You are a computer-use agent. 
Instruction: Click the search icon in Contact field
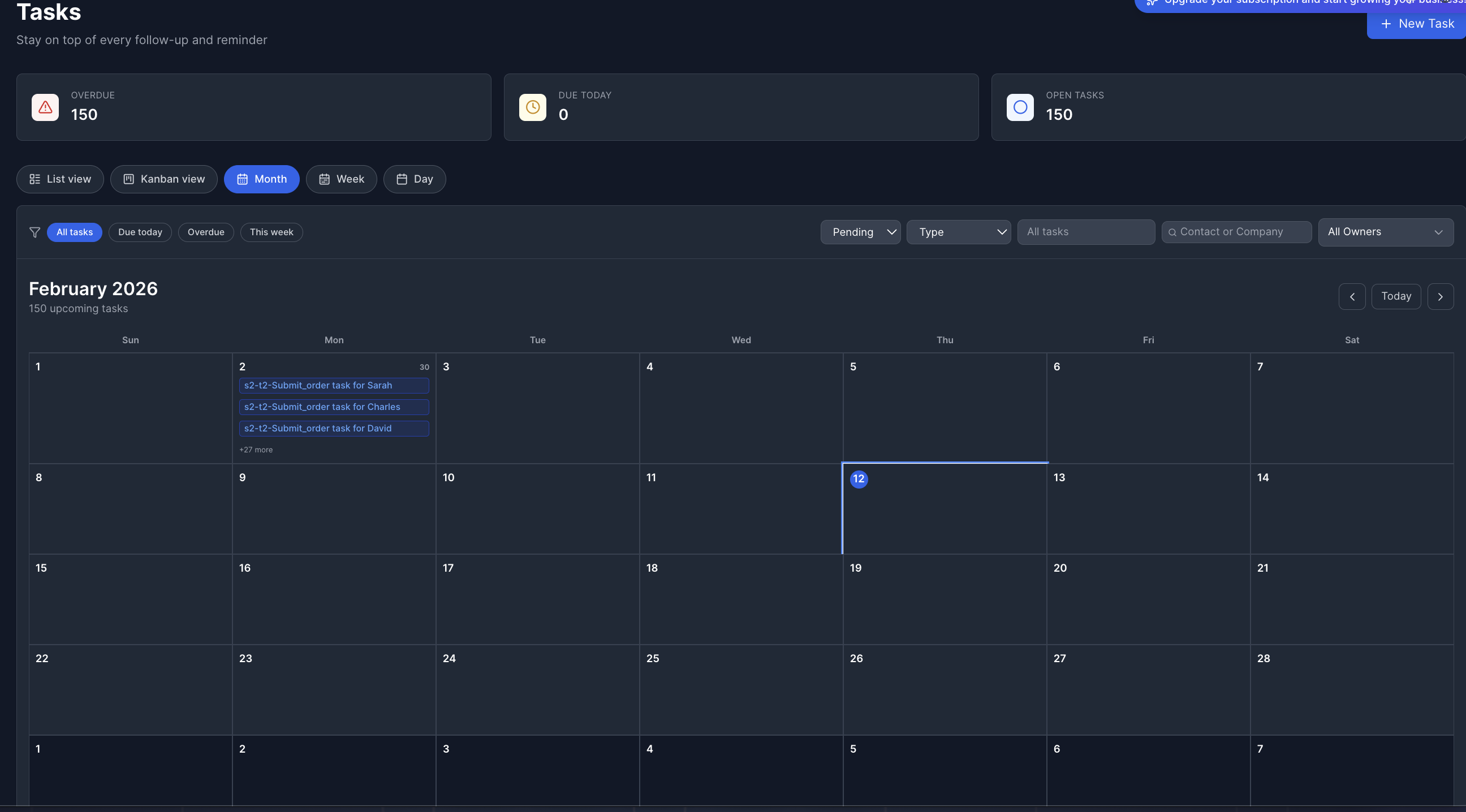[1172, 232]
